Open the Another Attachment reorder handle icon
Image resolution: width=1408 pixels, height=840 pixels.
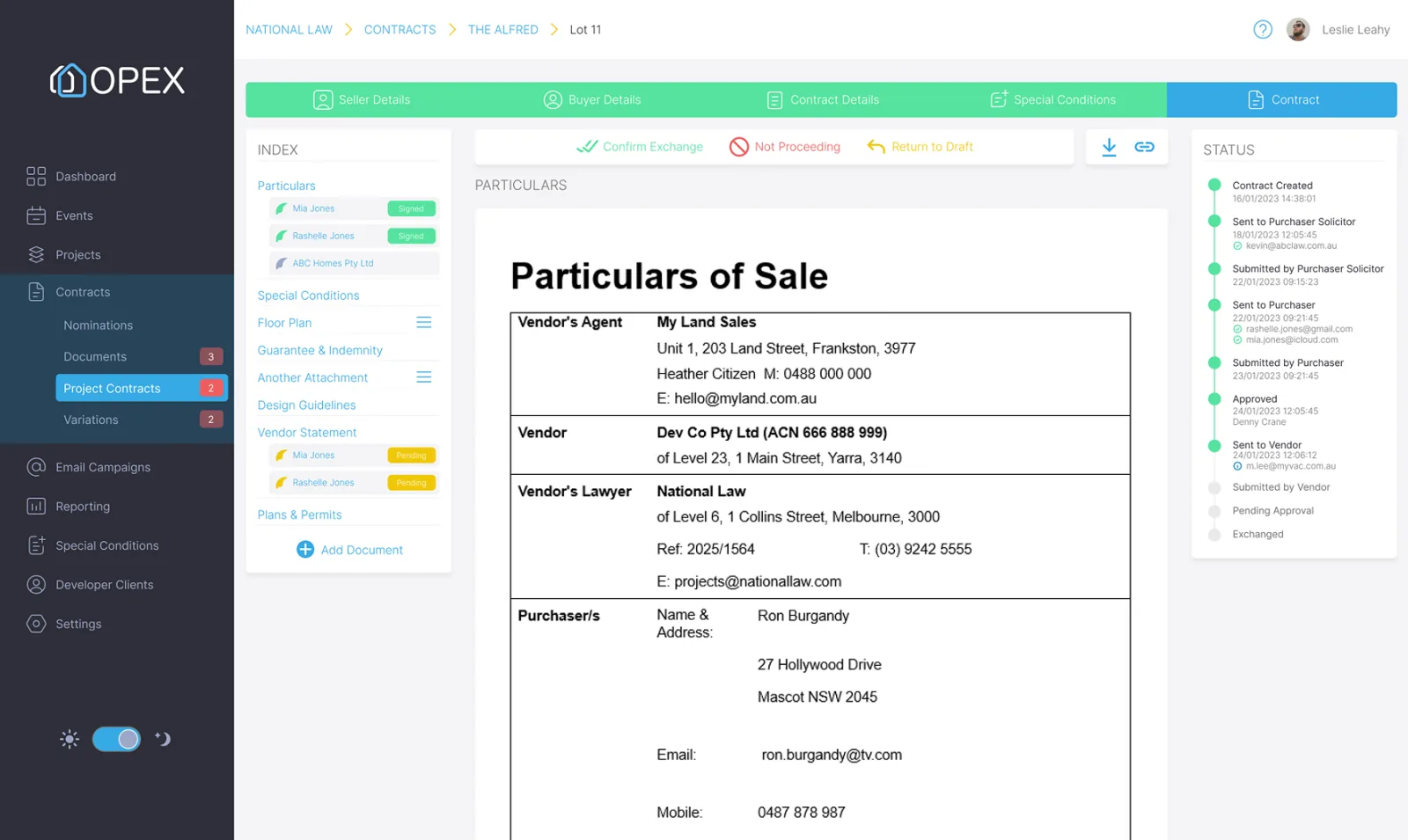423,377
